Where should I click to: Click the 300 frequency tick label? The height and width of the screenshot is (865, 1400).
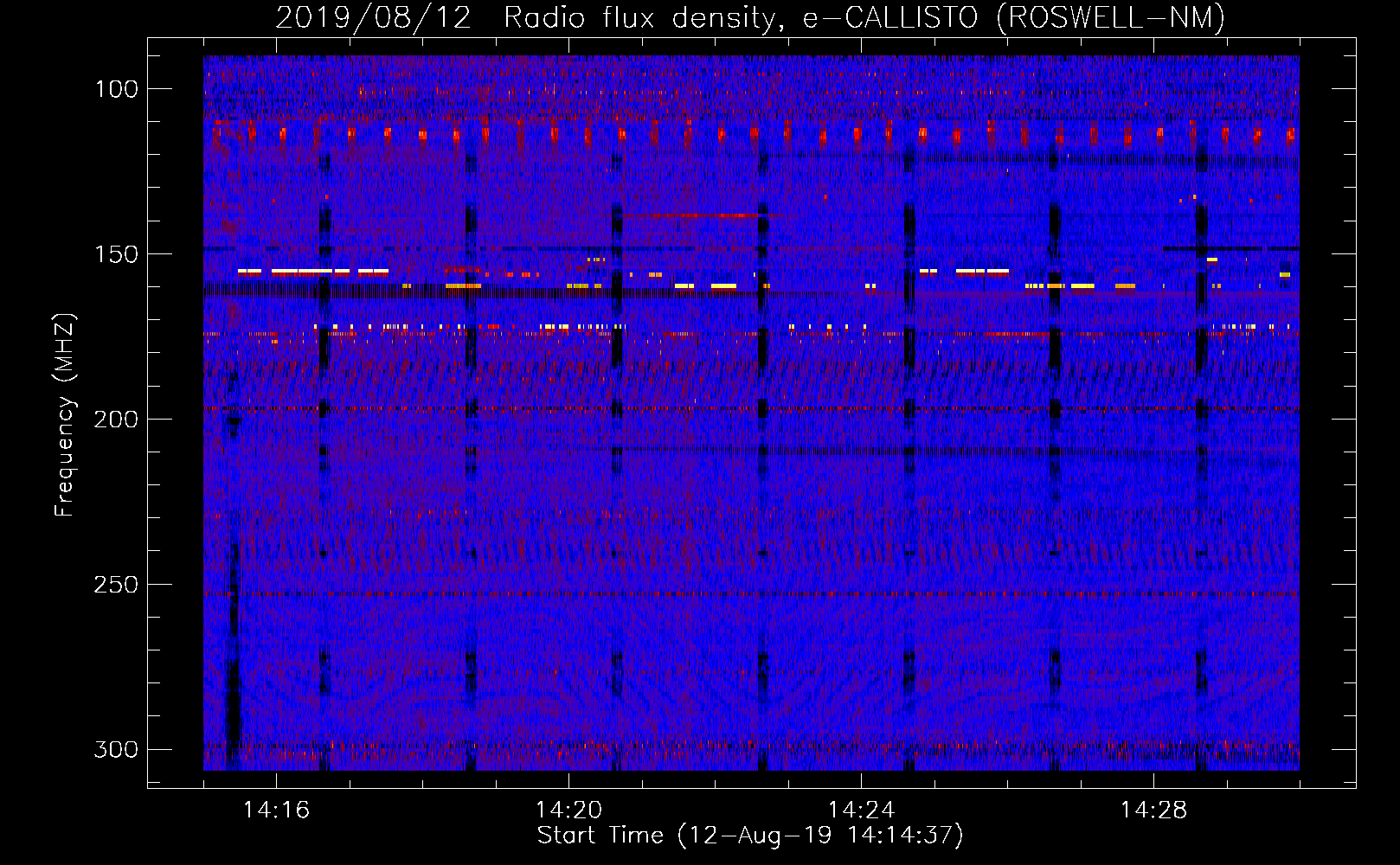click(116, 749)
